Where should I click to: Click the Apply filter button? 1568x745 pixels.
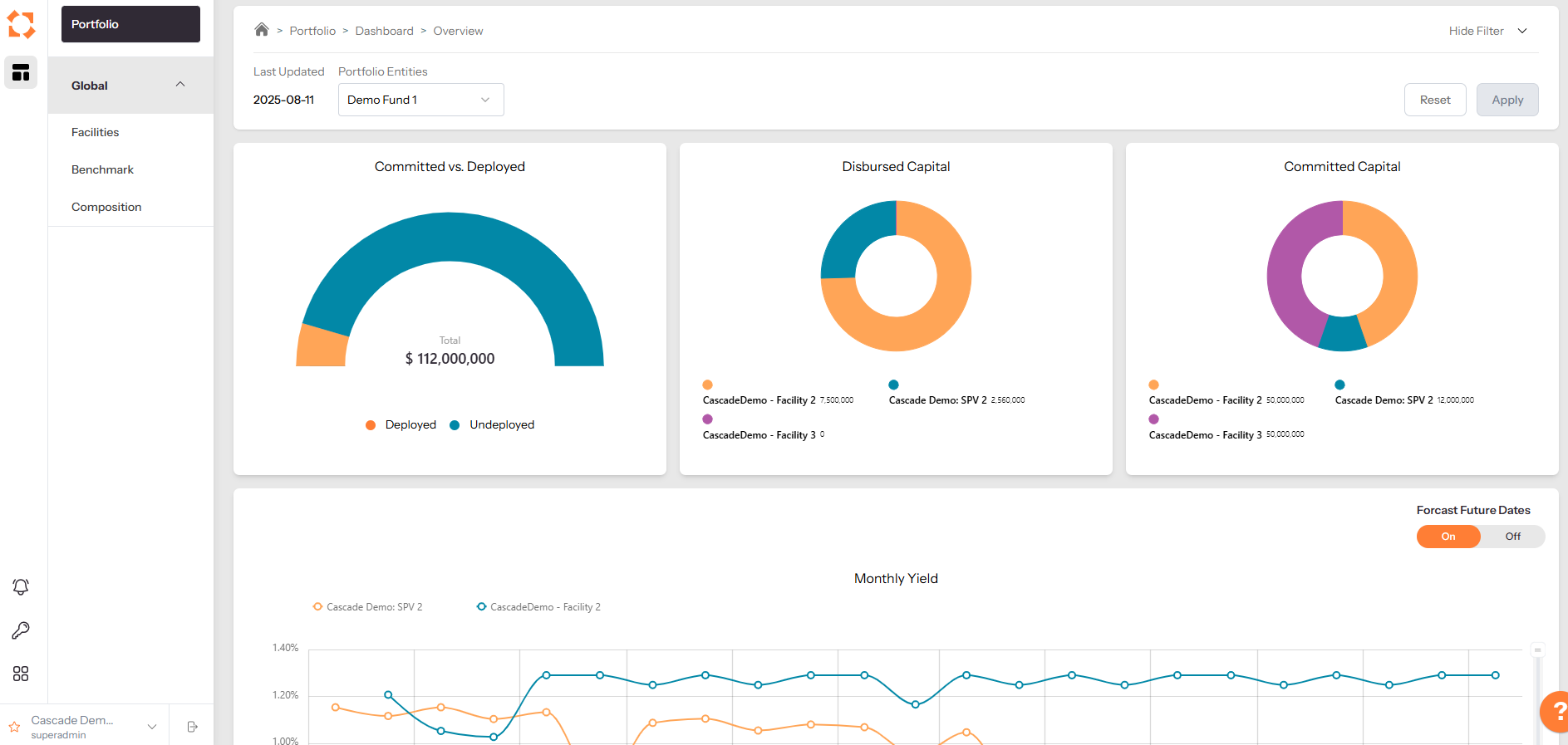coord(1507,100)
